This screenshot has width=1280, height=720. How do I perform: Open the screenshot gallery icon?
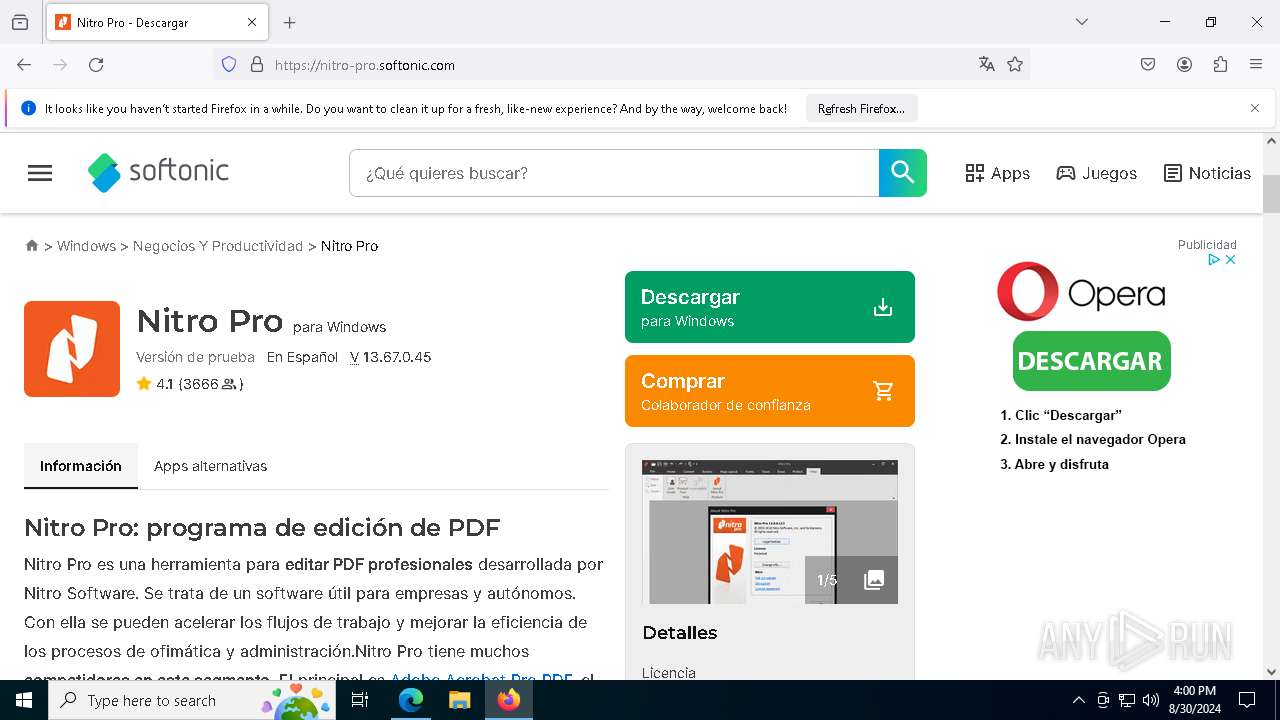tap(874, 580)
